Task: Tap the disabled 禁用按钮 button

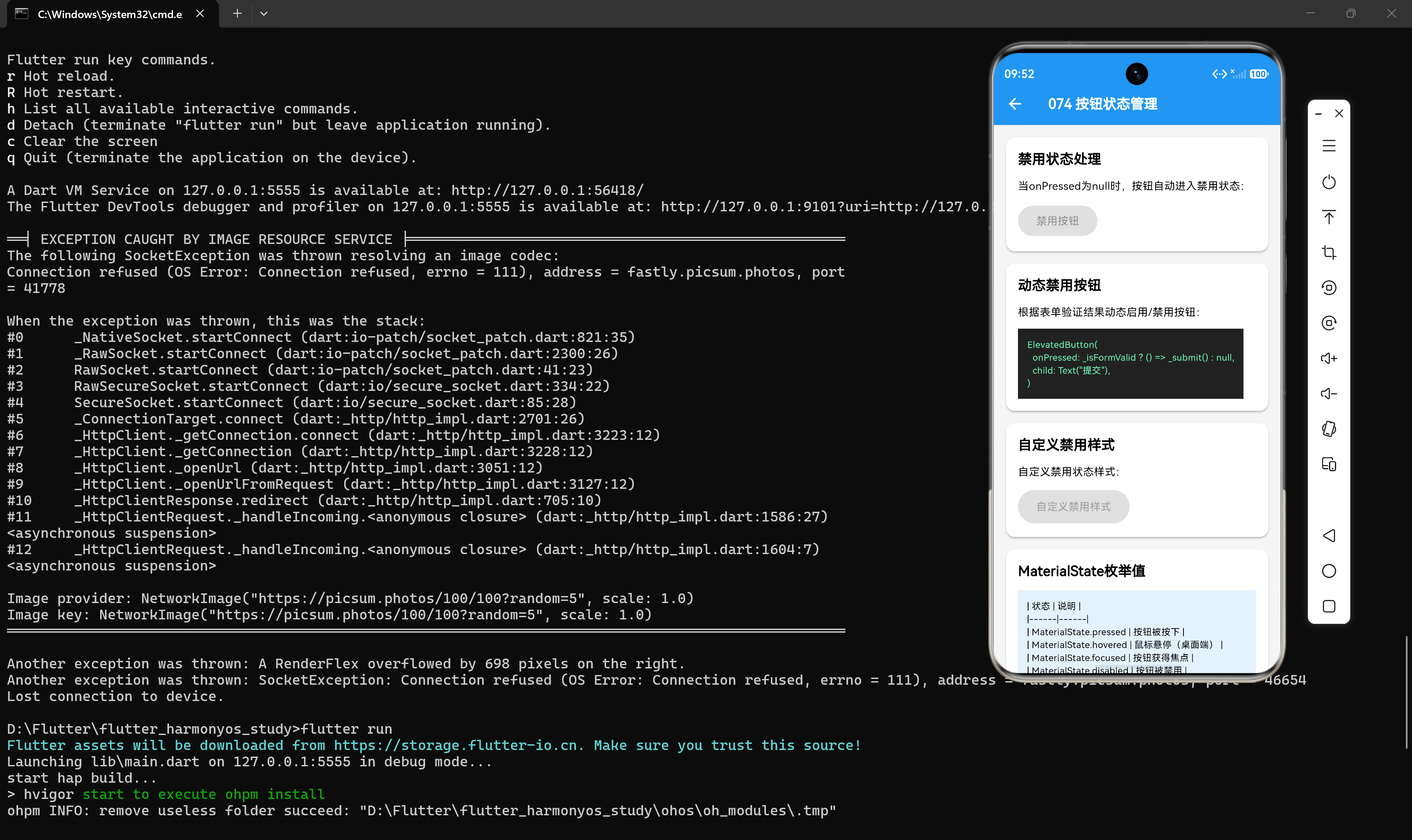Action: 1057,221
